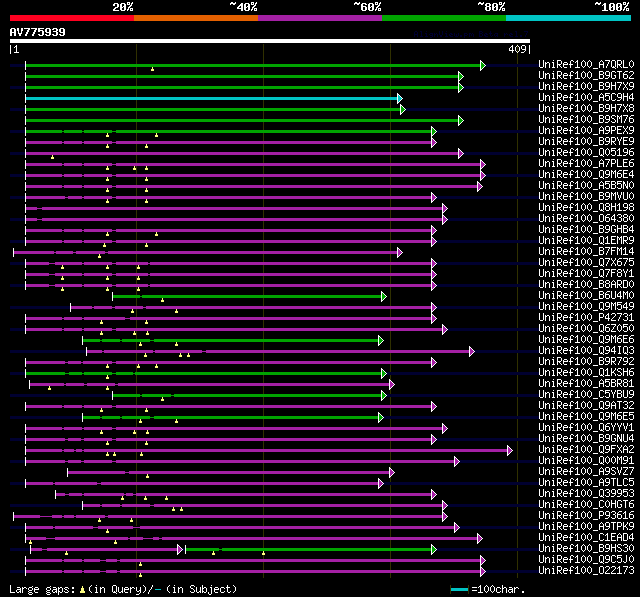Click the query end position 409 label
Screen dimensions: 640x597
[517, 49]
